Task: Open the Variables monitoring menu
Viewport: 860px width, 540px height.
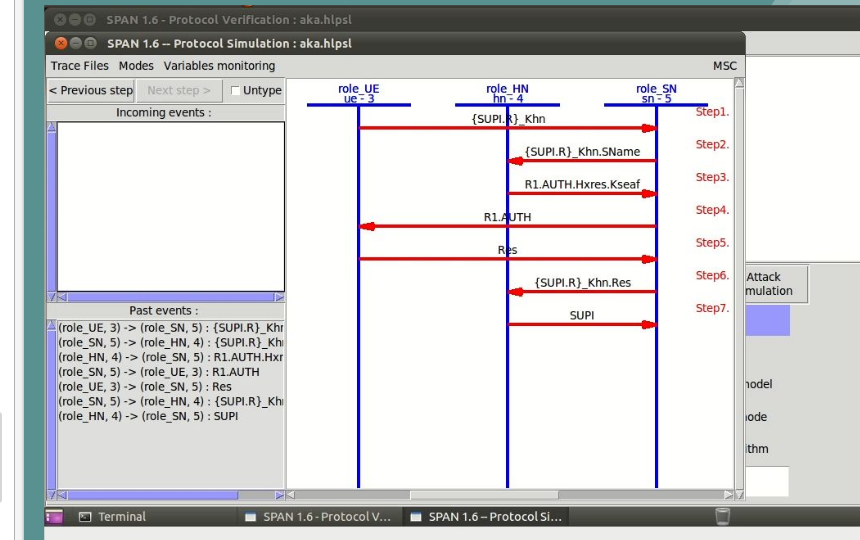Action: click(219, 66)
